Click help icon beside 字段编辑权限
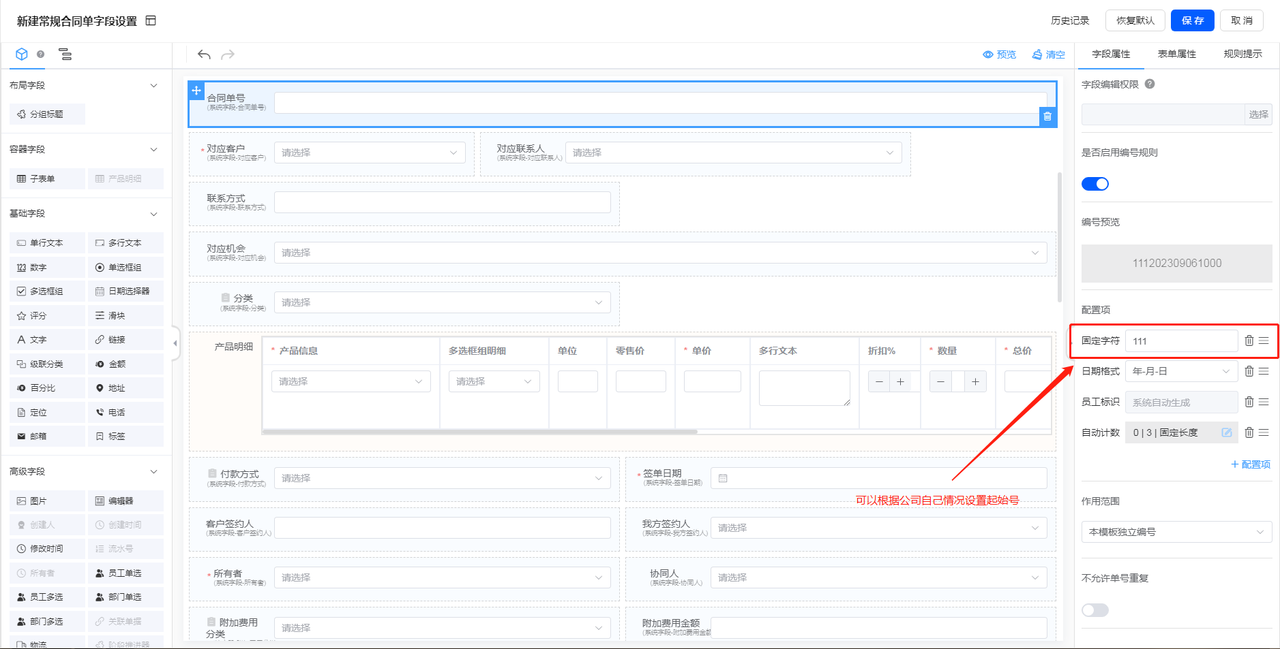1280x649 pixels. [x=1149, y=84]
